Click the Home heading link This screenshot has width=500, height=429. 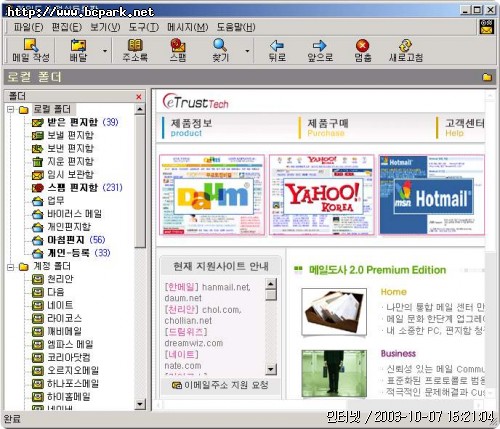click(394, 292)
